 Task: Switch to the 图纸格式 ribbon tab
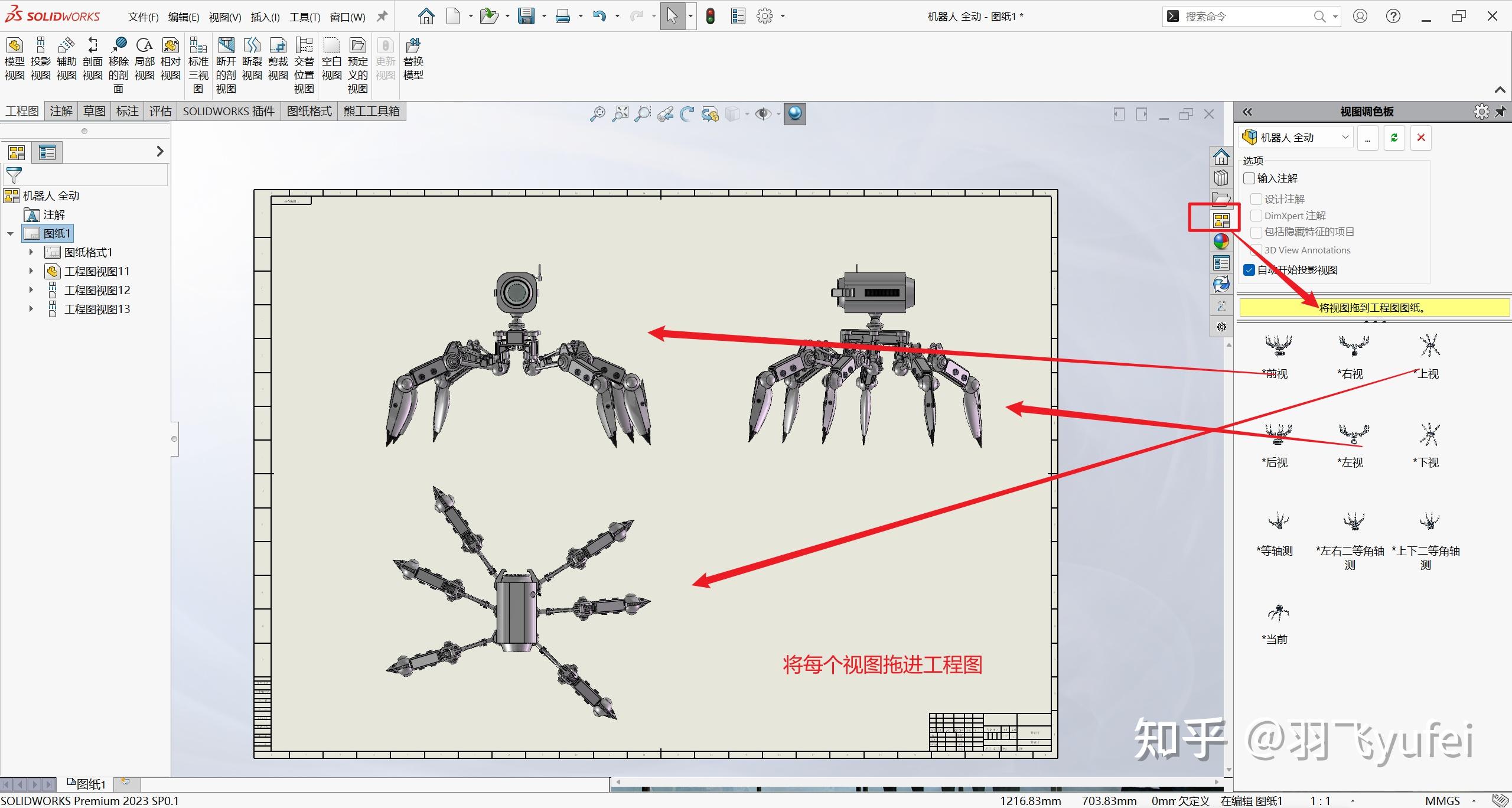[x=309, y=111]
